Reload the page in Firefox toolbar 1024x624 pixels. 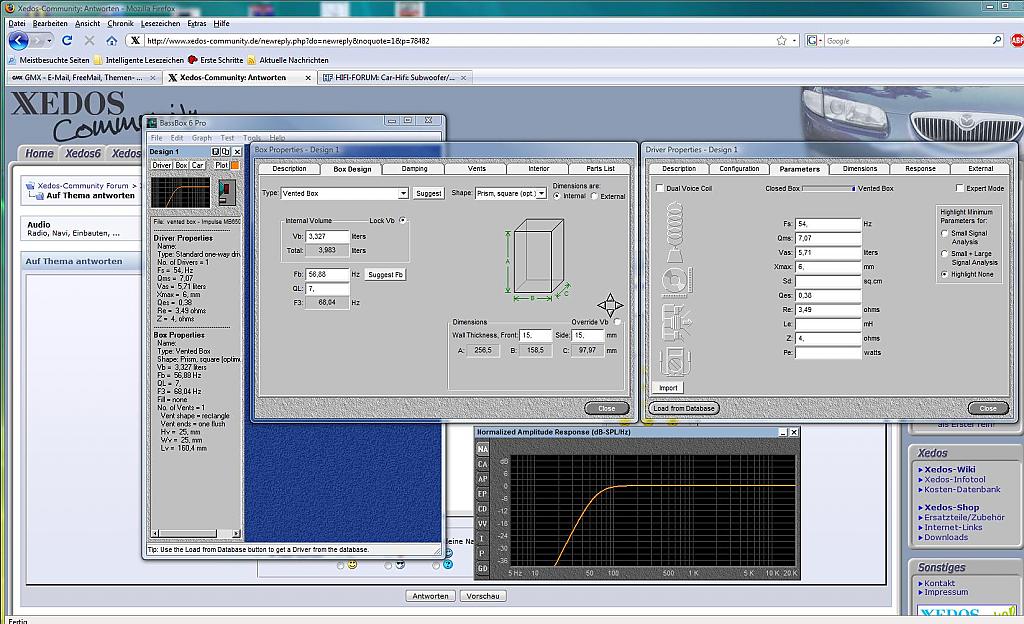click(67, 41)
